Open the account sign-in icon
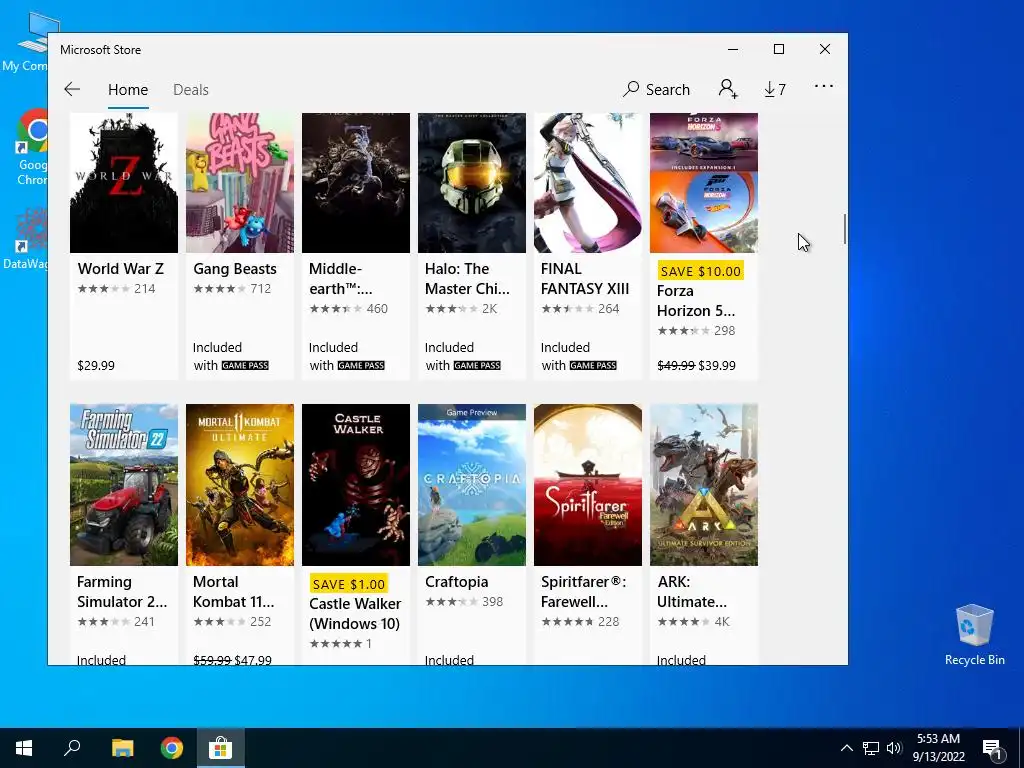 click(x=728, y=89)
